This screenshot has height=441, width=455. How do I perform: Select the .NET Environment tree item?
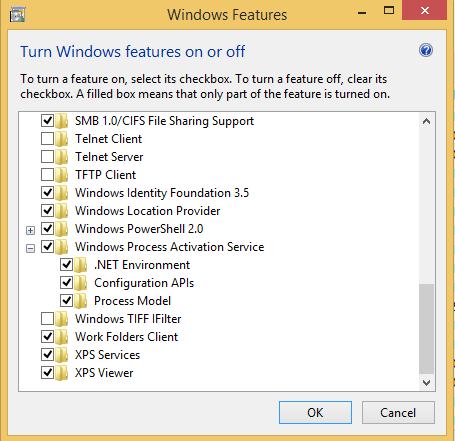pos(142,265)
